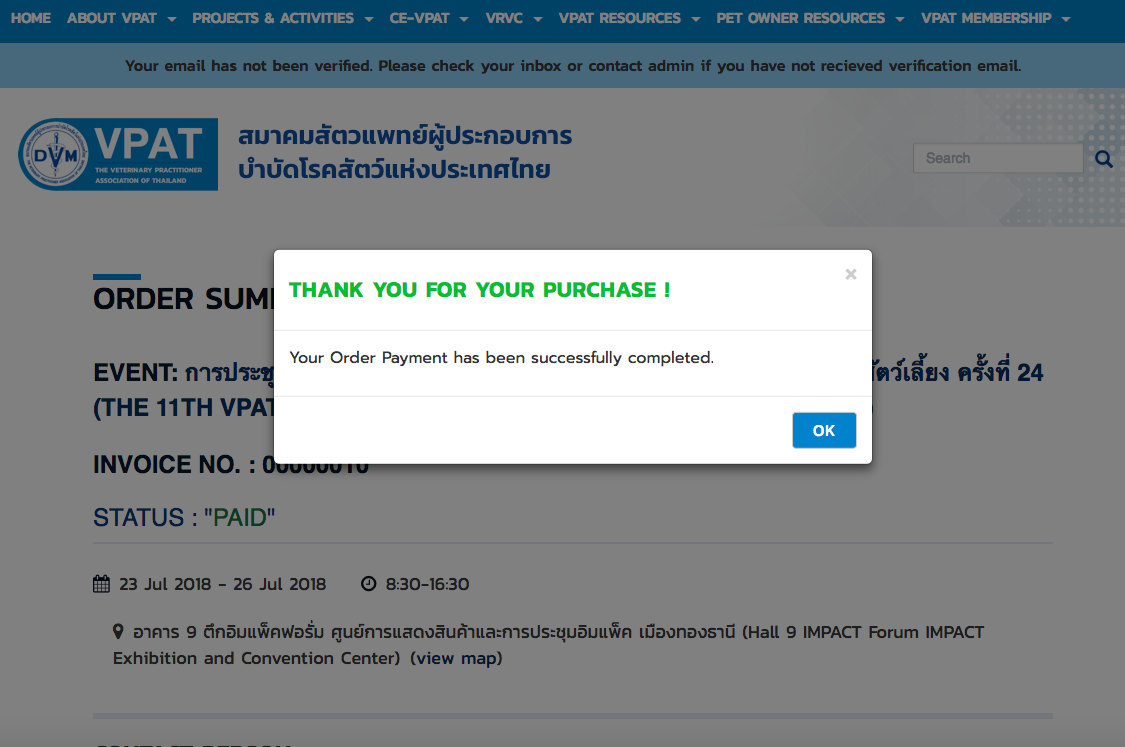Viewport: 1125px width, 747px height.
Task: Expand the ABOUT VPAT dropdown menu
Action: pyautogui.click(x=121, y=18)
